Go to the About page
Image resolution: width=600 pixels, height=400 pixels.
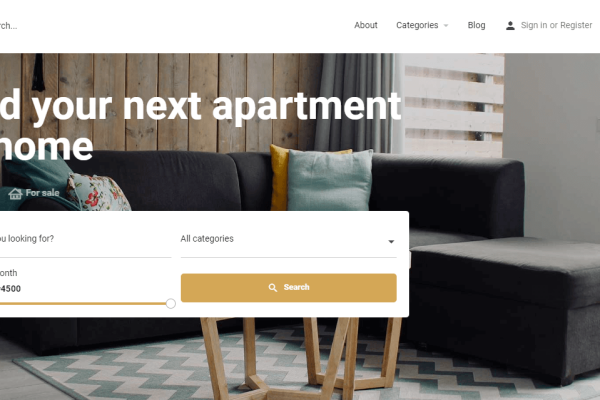[x=365, y=25]
